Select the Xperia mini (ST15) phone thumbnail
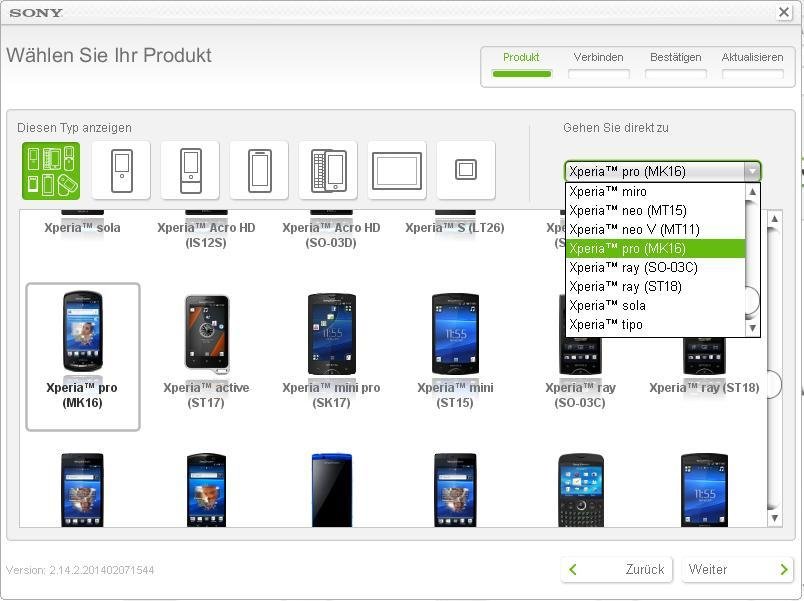 click(455, 333)
